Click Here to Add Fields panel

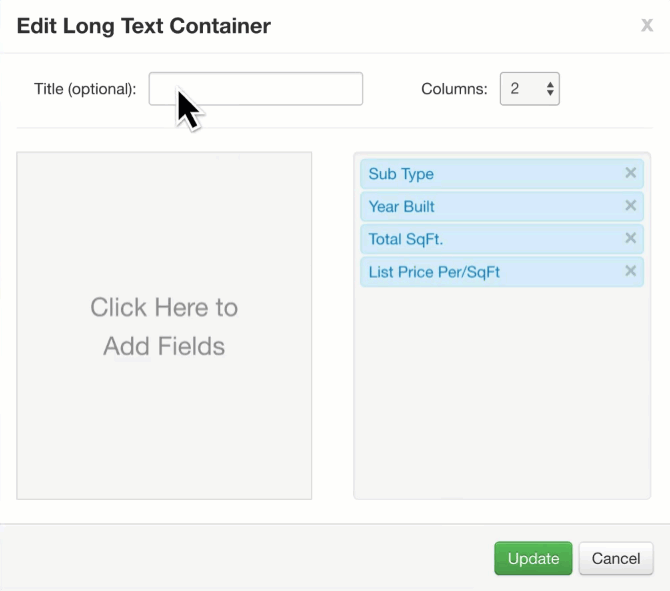[164, 326]
